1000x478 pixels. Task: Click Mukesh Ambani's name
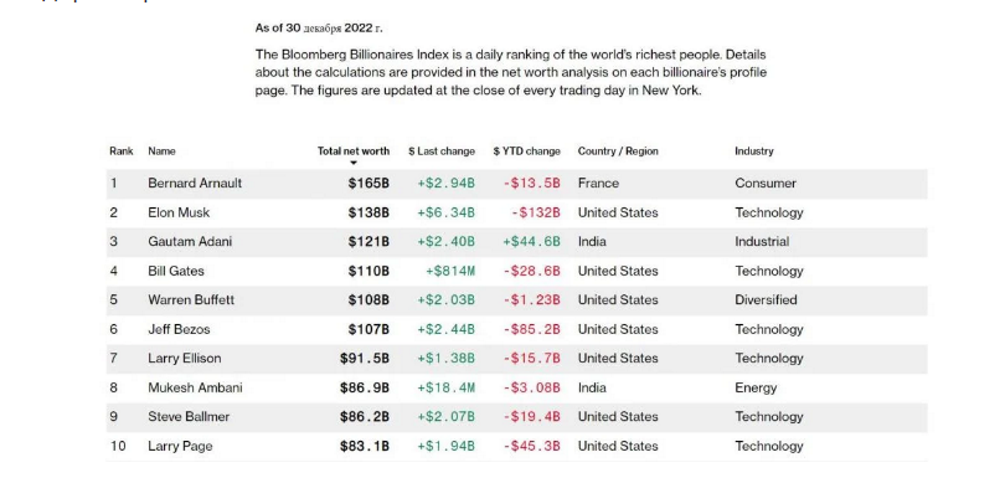tap(195, 388)
